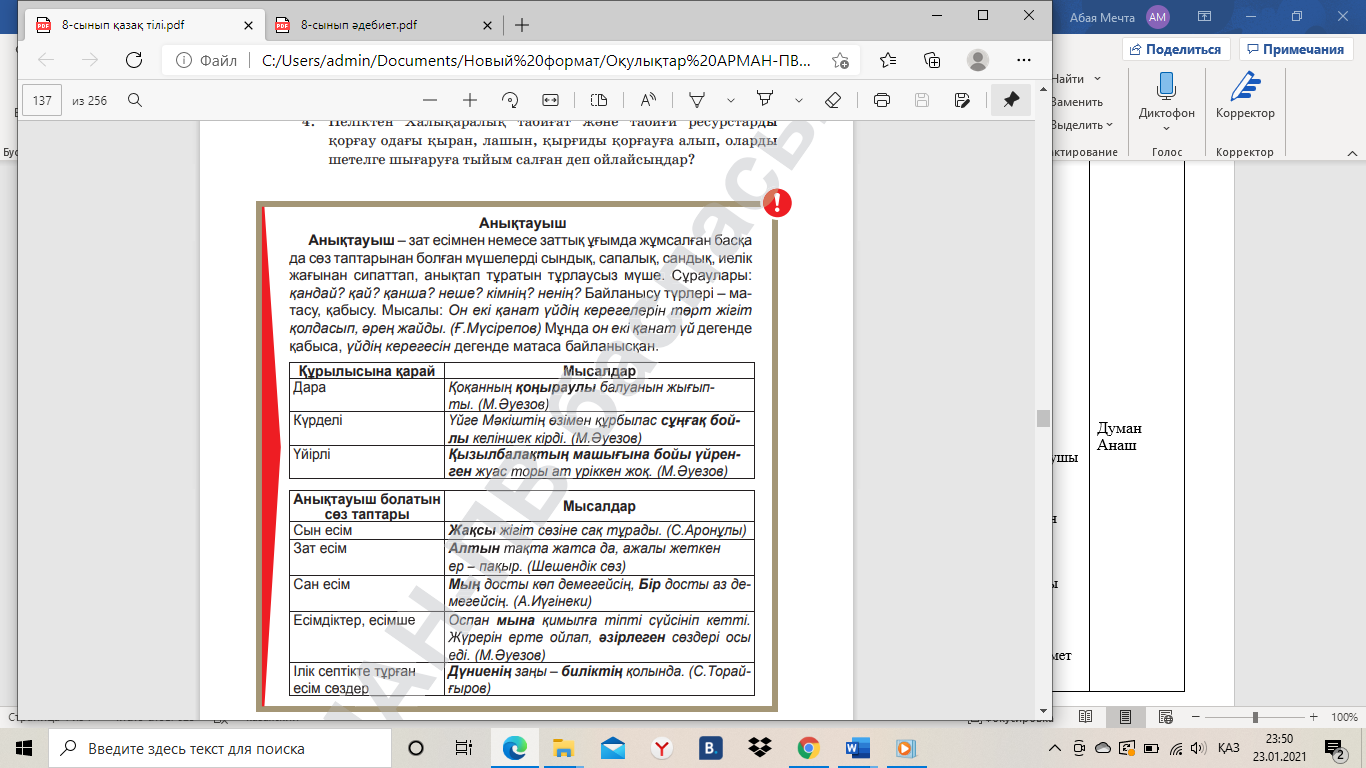Expand the Выделить dropdown in Word
1366x768 pixels.
pyautogui.click(x=1110, y=125)
